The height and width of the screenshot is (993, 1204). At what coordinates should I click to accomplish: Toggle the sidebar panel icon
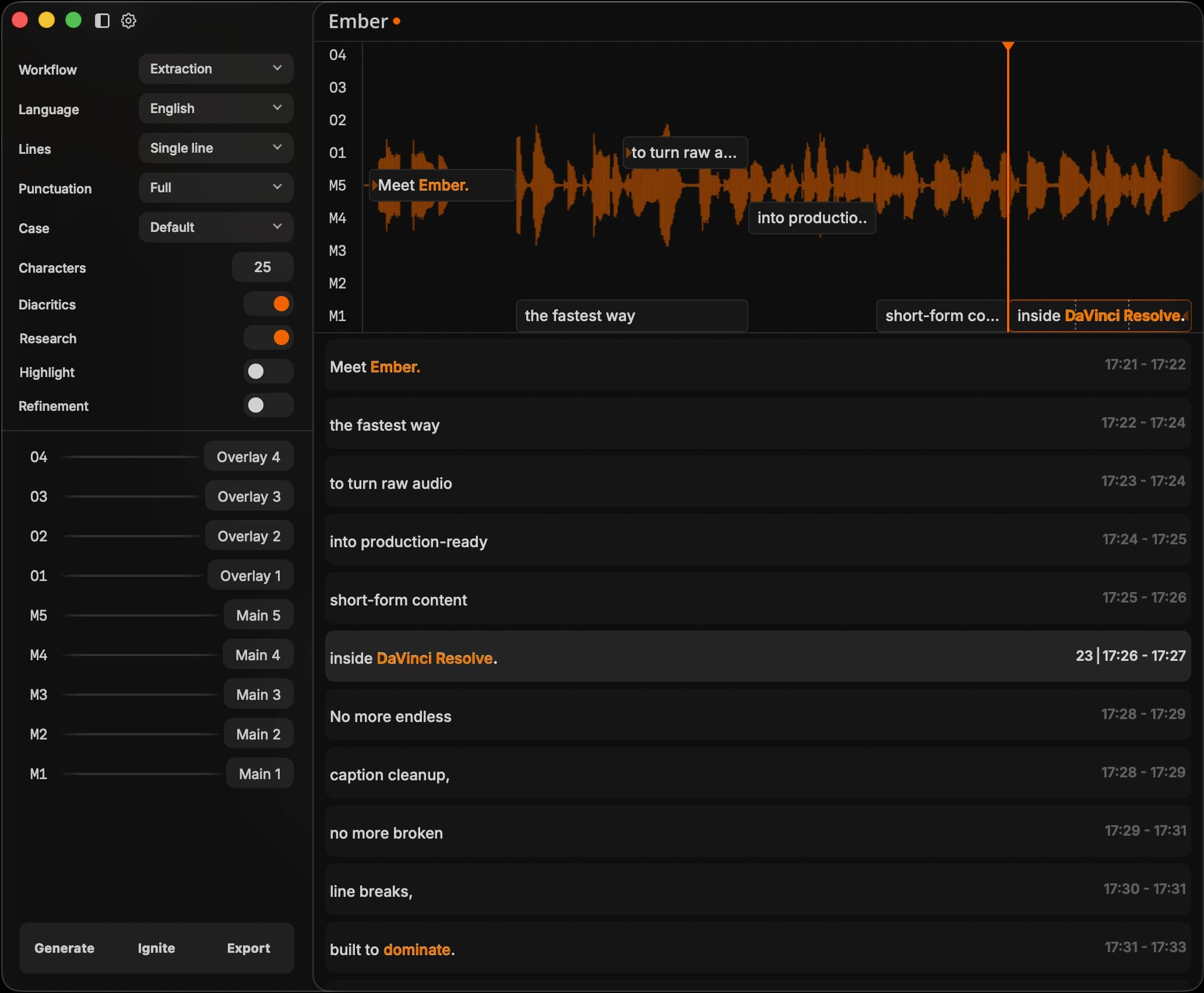102,21
